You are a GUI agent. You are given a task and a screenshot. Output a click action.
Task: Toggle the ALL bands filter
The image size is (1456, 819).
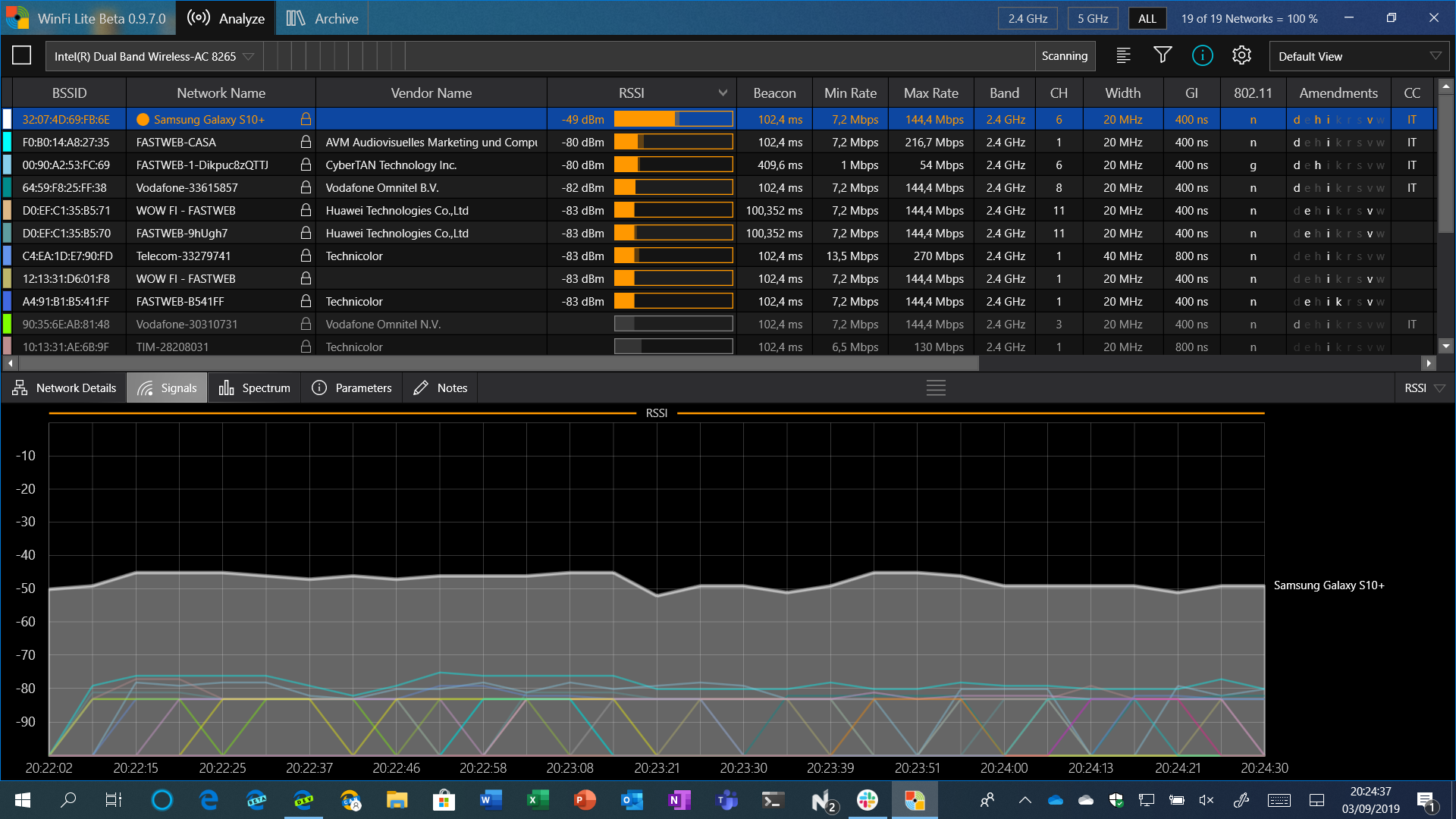(x=1147, y=18)
